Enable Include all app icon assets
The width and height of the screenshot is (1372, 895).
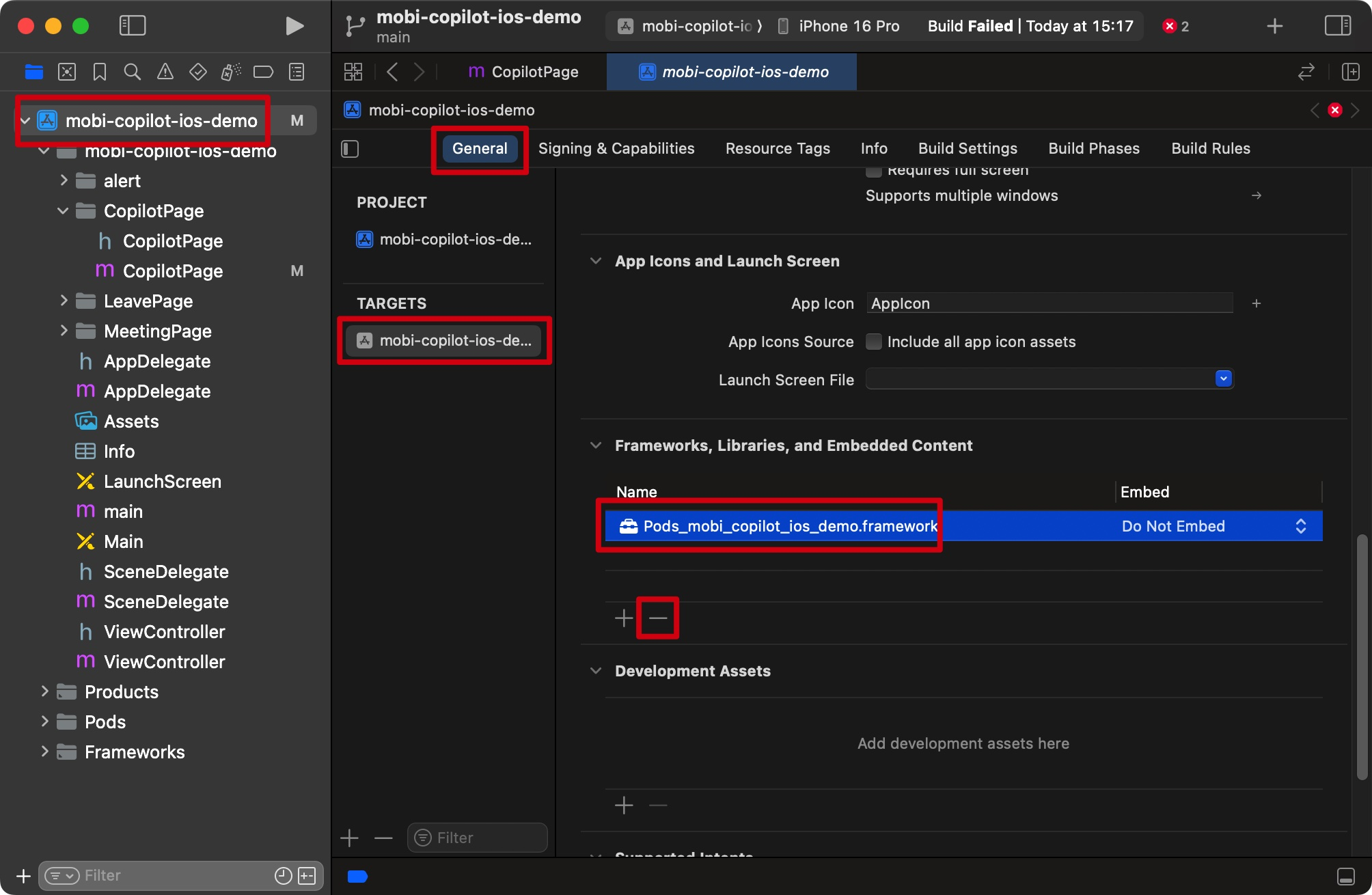[873, 342]
